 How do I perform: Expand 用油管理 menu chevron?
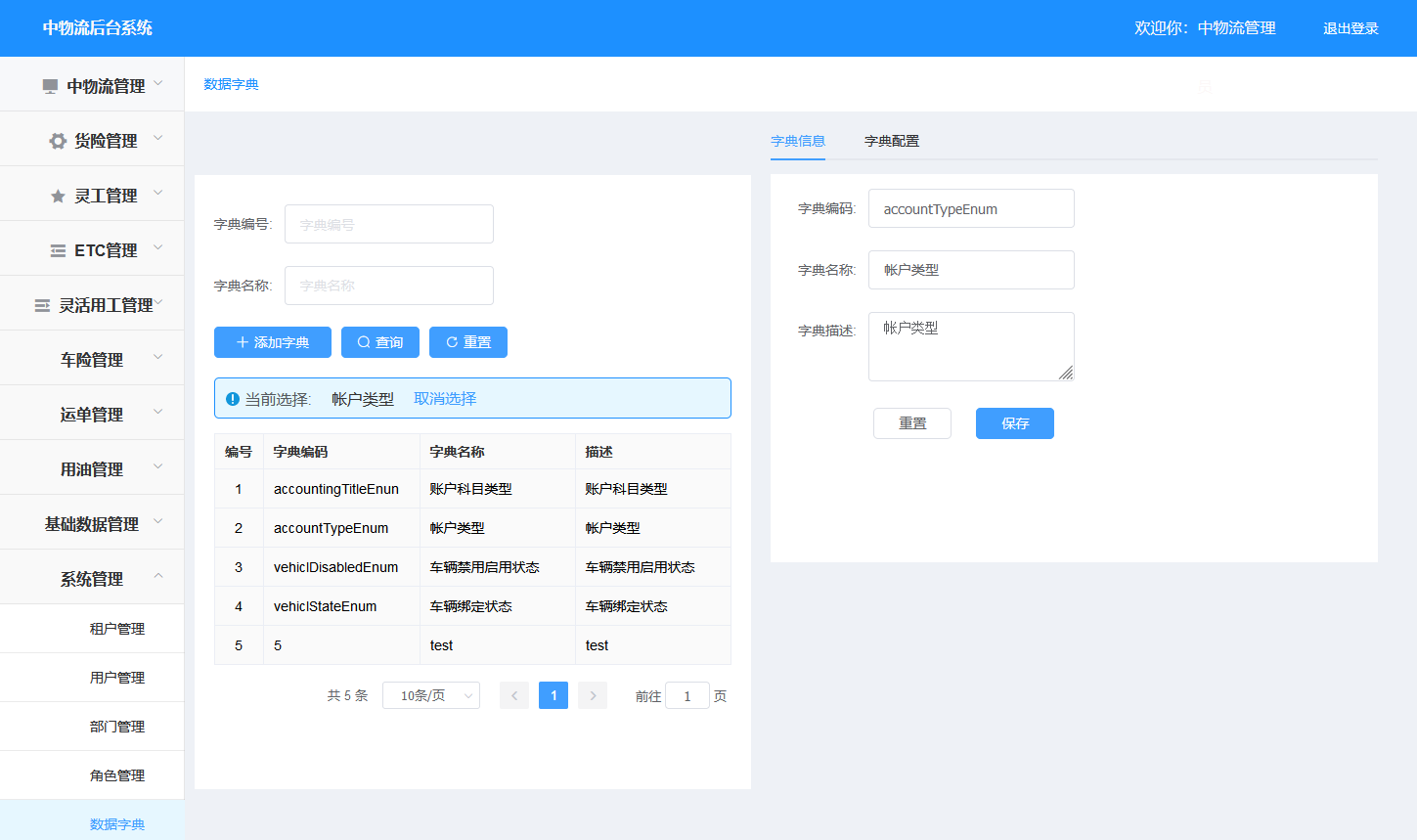[158, 466]
